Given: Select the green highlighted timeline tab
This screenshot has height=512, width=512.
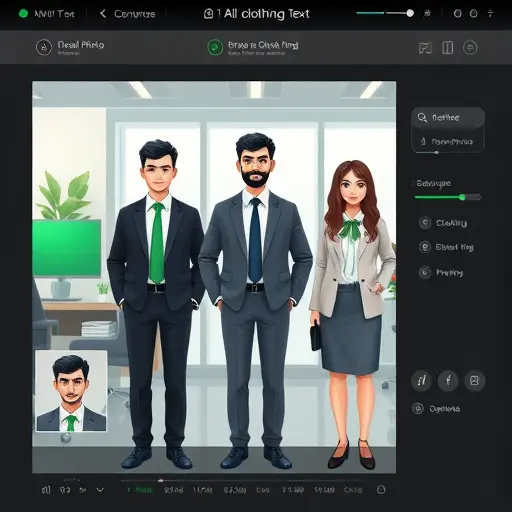Looking at the screenshot, I should pyautogui.click(x=141, y=490).
